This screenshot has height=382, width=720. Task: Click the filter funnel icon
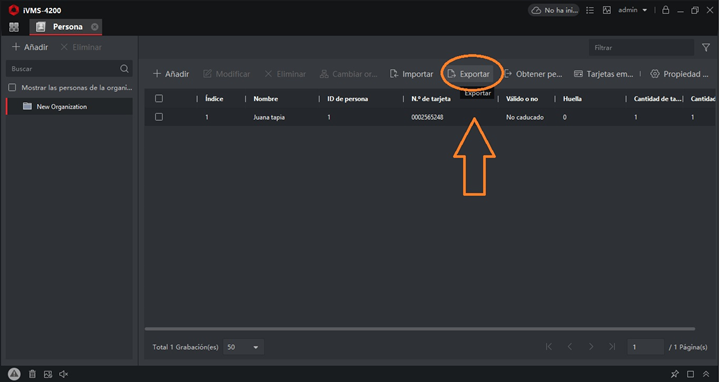click(x=706, y=47)
